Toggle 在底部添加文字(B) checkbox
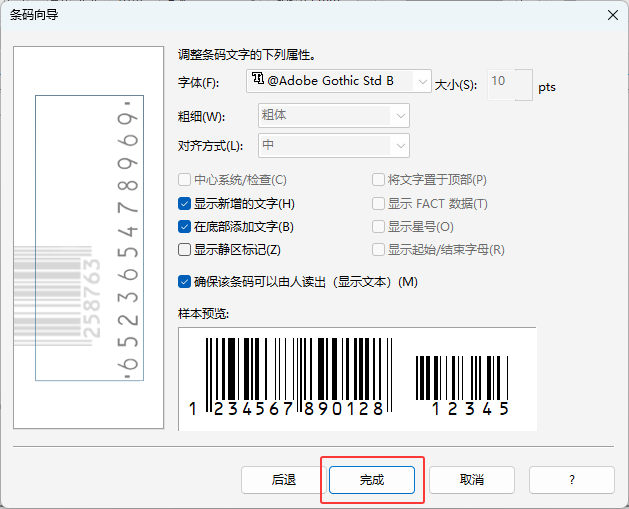Screen dimensions: 629x509 [x=184, y=227]
